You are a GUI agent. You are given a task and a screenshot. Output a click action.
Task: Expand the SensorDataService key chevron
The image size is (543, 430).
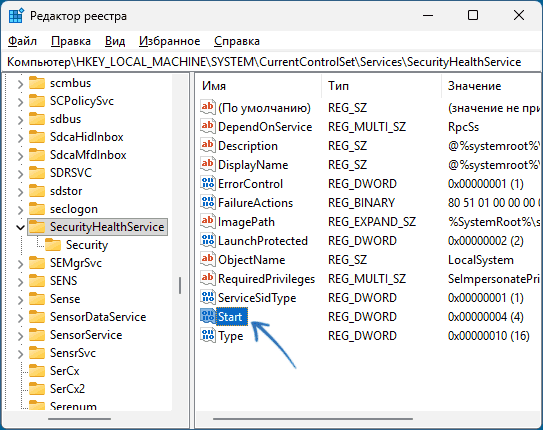click(x=20, y=317)
